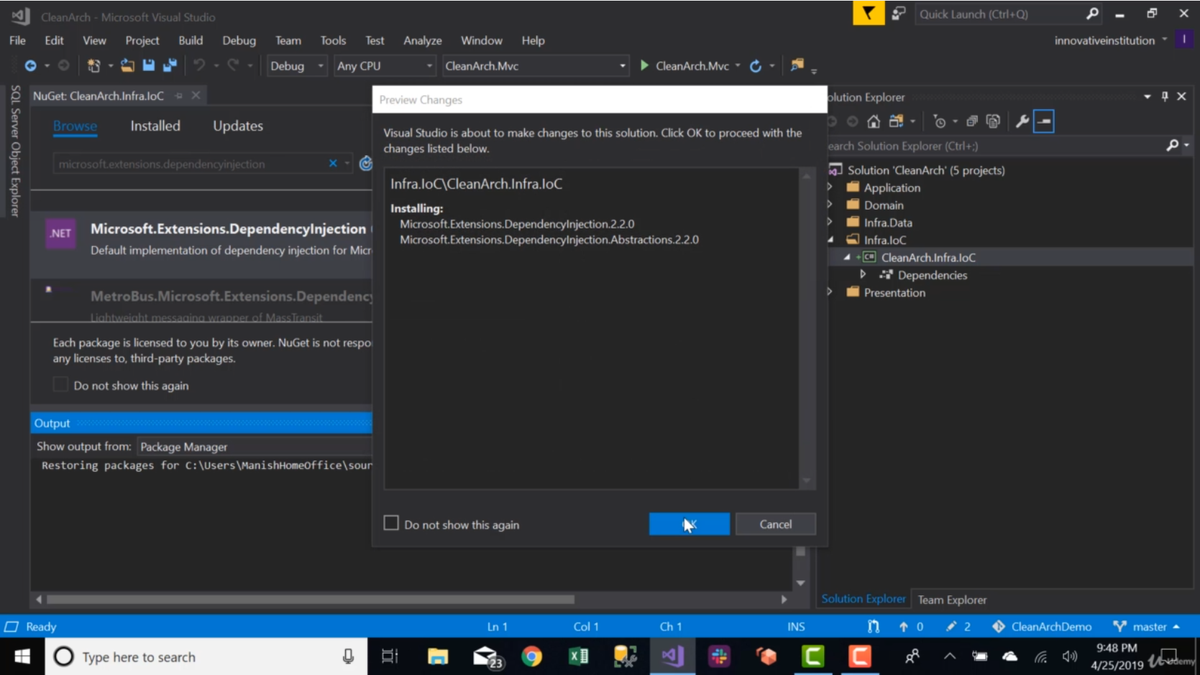Image resolution: width=1200 pixels, height=675 pixels.
Task: Open the Package Manager output source dropdown
Action: pyautogui.click(x=254, y=447)
